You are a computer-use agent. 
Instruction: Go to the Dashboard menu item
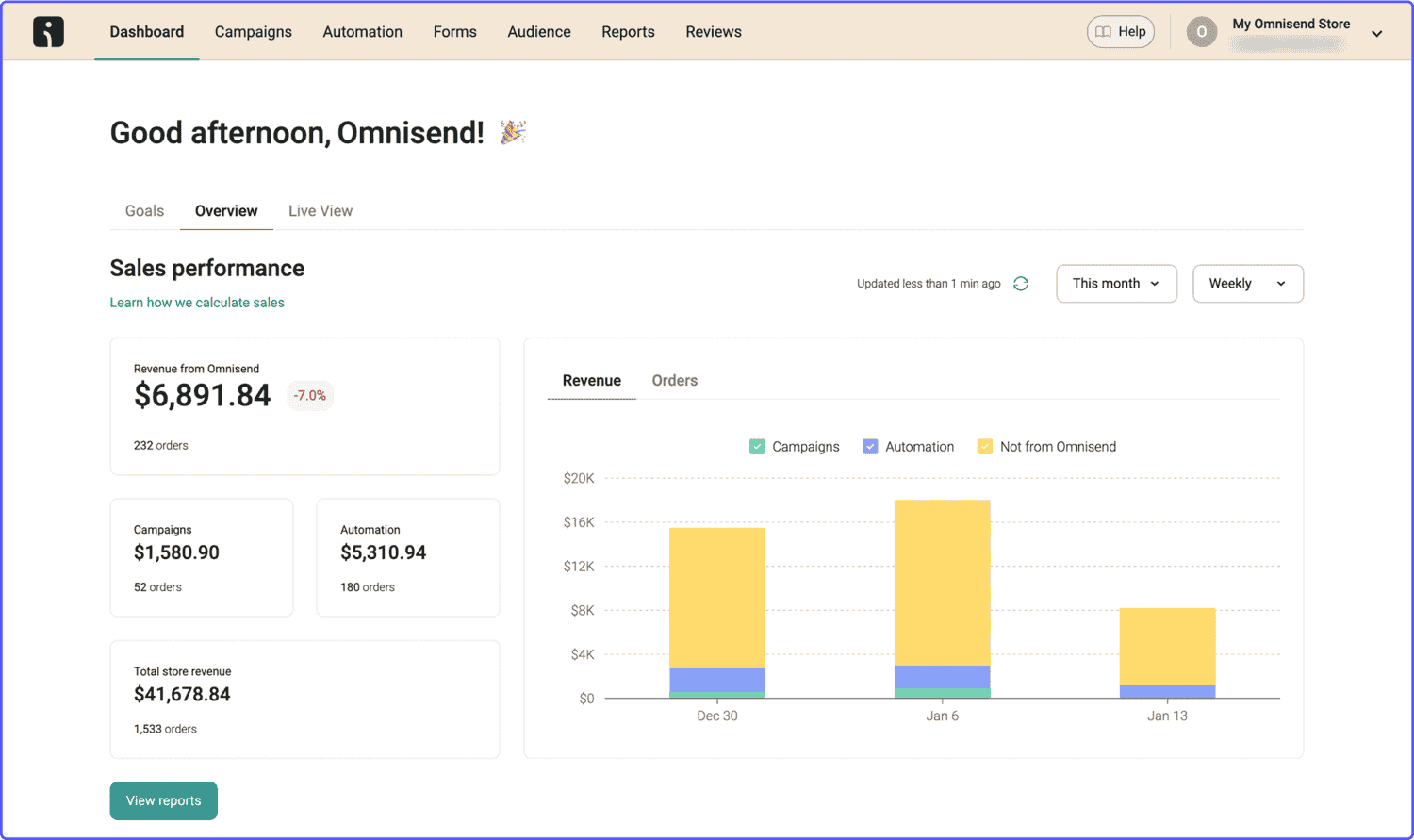tap(147, 32)
